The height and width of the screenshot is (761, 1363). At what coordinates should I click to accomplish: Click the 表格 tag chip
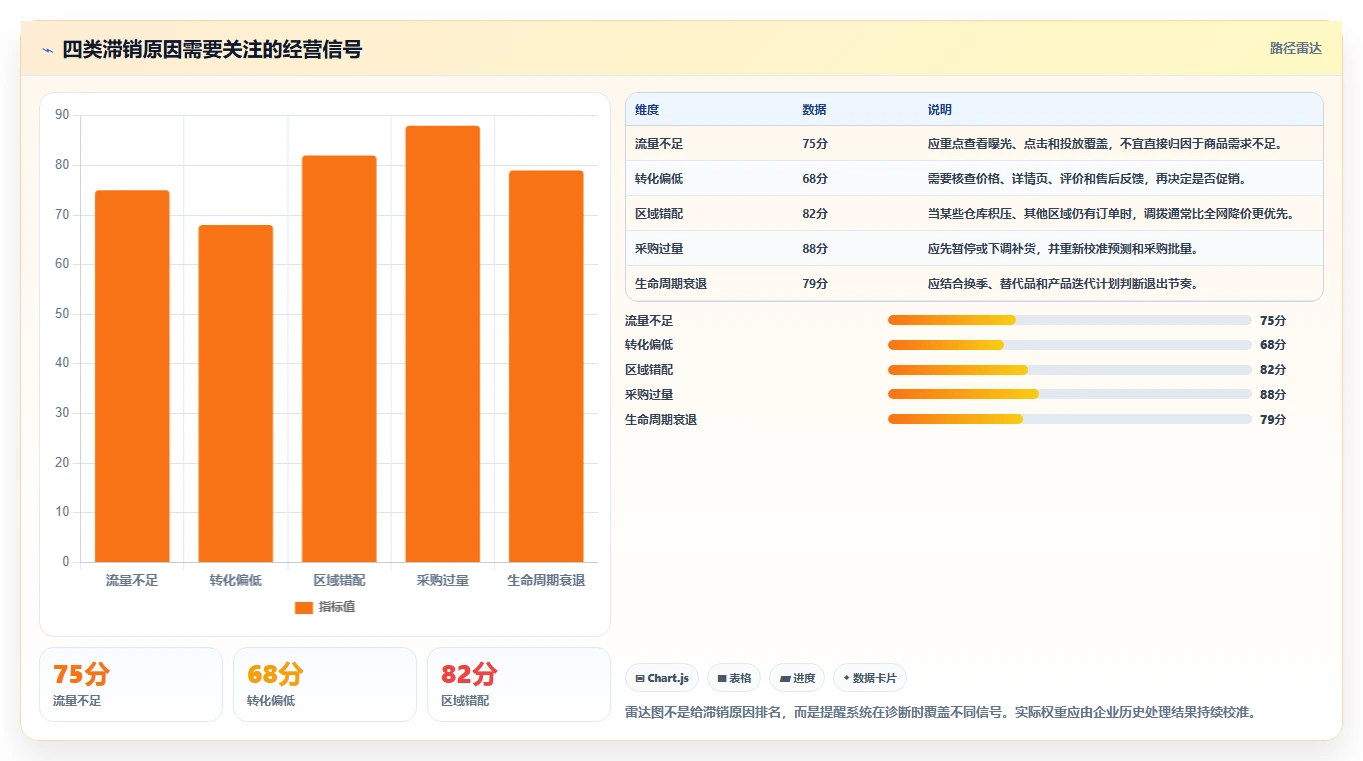coord(734,678)
